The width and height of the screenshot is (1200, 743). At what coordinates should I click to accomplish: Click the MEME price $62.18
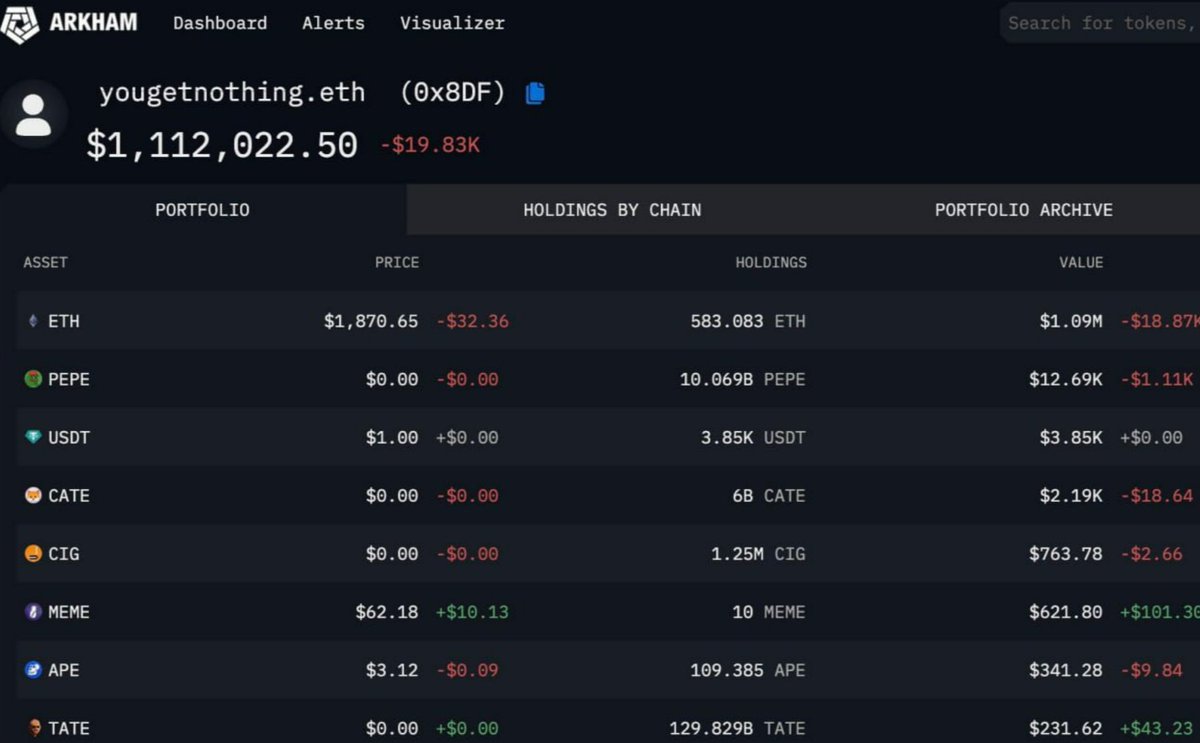tap(387, 611)
